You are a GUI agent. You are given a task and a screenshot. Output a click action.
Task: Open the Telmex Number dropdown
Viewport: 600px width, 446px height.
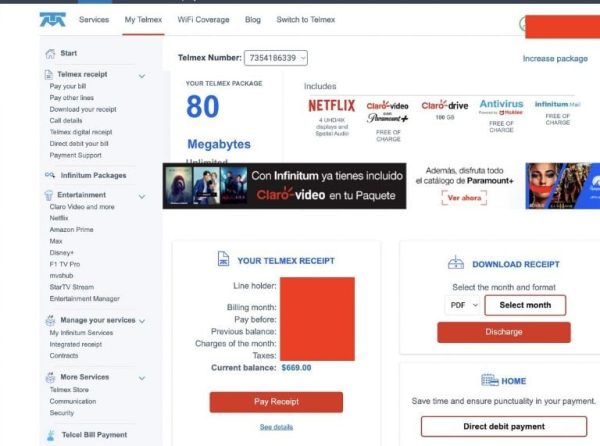[x=276, y=58]
